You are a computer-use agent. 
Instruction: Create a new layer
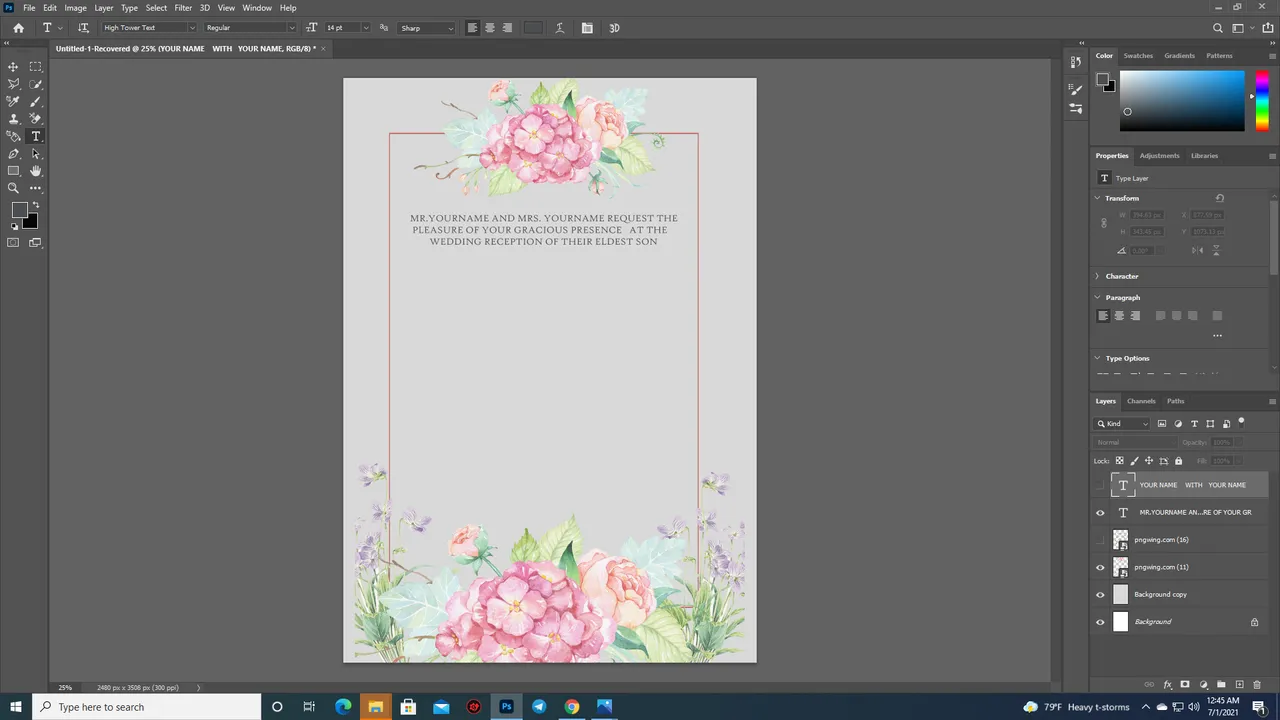[x=1239, y=685]
